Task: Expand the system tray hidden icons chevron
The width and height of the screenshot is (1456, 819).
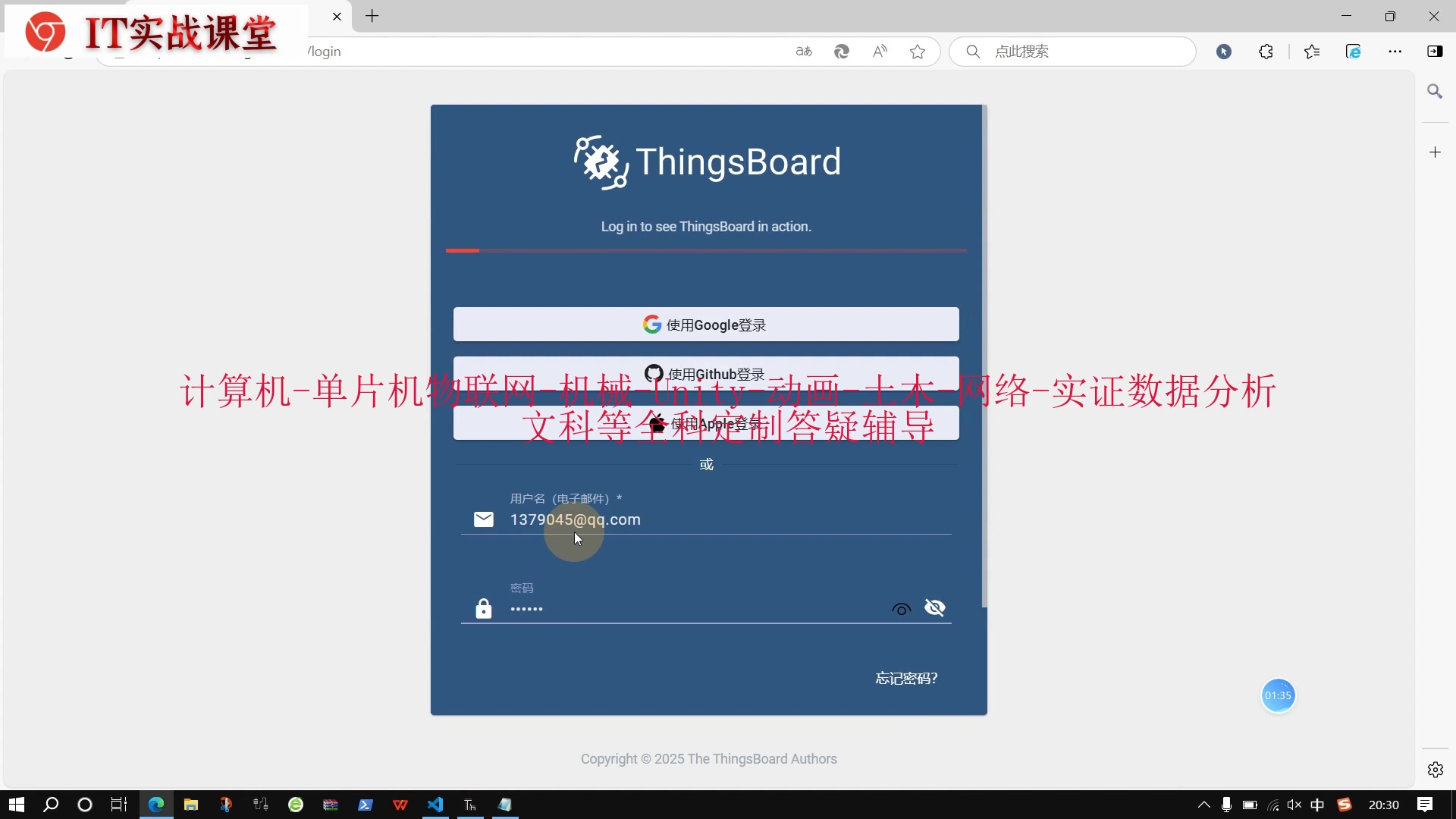Action: pos(1203,805)
